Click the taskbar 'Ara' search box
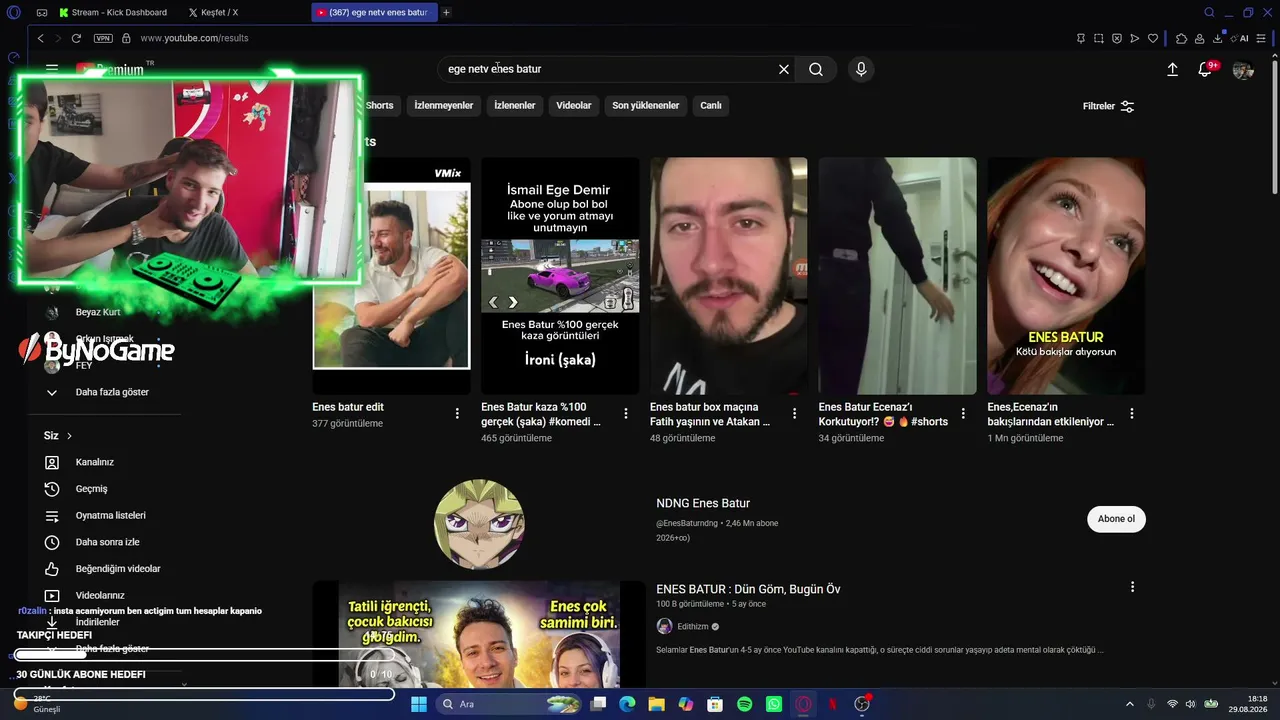Viewport: 1280px width, 720px height. point(510,704)
